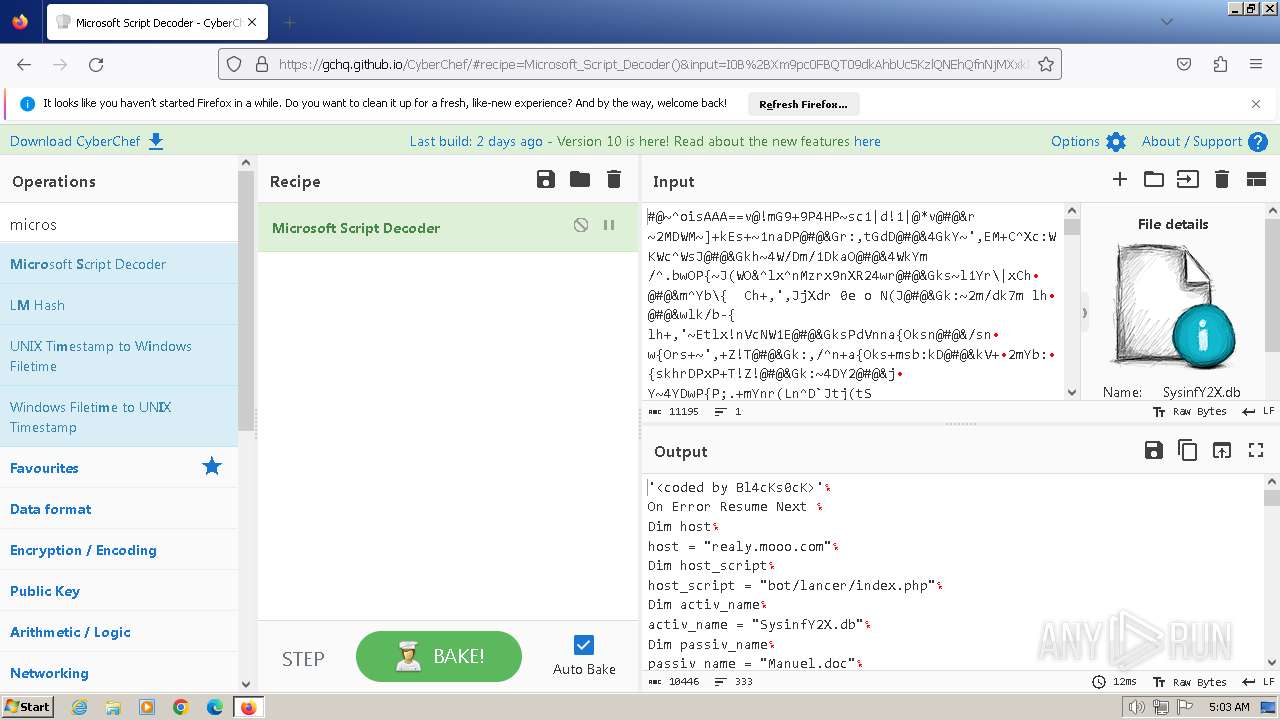
Task: Click the URL address bar
Action: tap(640, 64)
